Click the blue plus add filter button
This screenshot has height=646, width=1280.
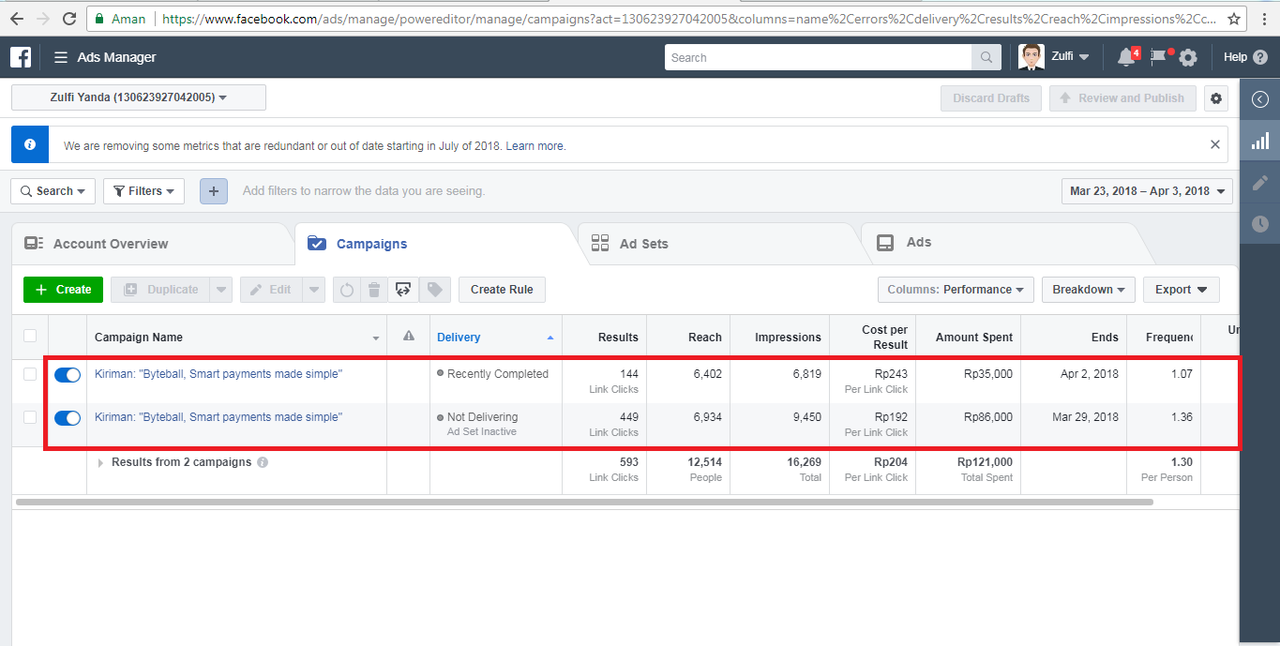click(x=214, y=191)
